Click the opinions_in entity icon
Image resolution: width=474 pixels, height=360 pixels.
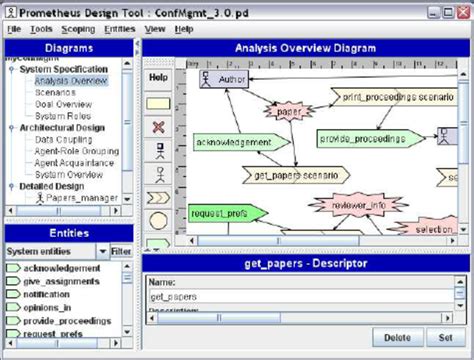(13, 307)
